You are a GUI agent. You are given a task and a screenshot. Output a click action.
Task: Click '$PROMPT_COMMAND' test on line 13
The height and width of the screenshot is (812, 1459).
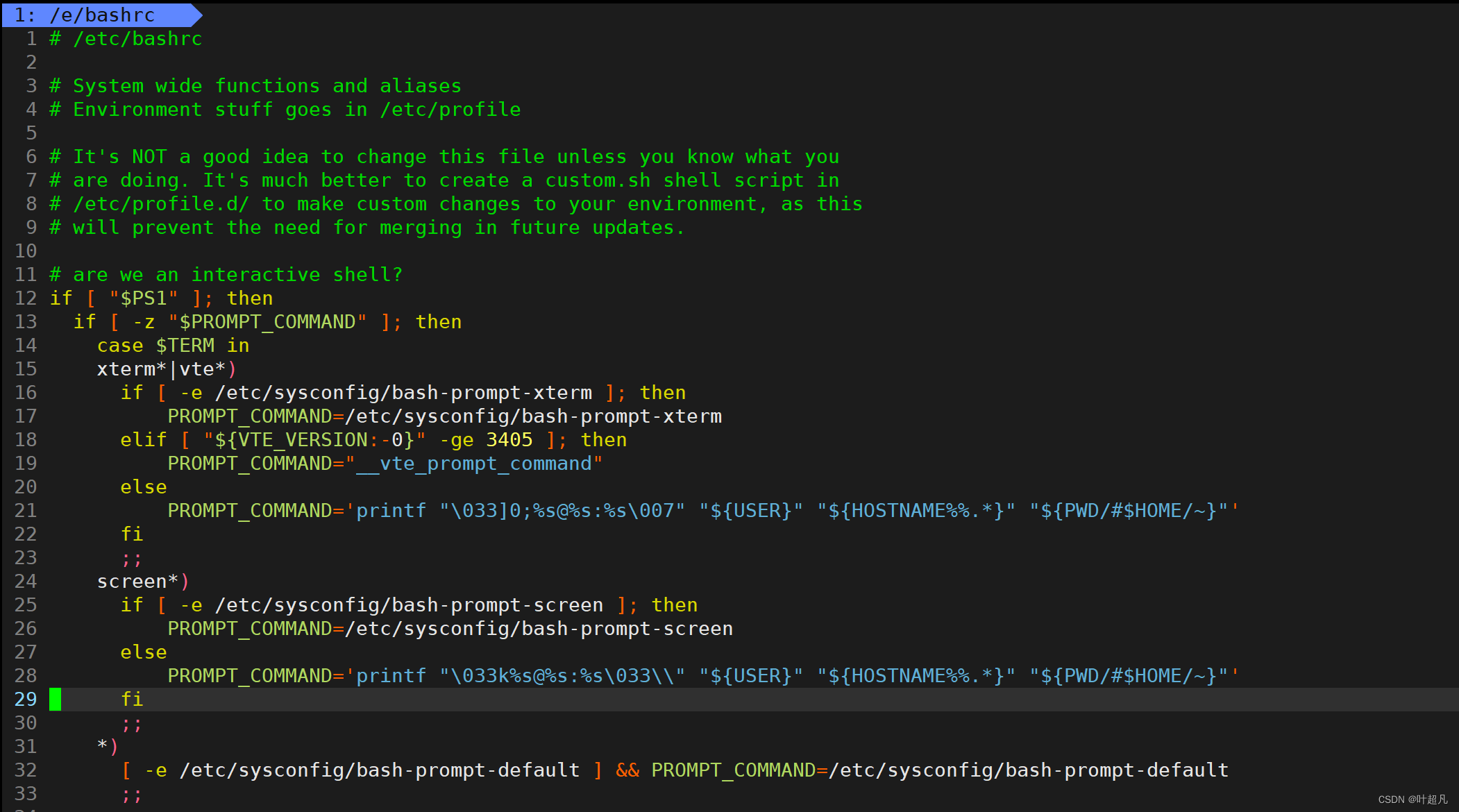point(267,322)
